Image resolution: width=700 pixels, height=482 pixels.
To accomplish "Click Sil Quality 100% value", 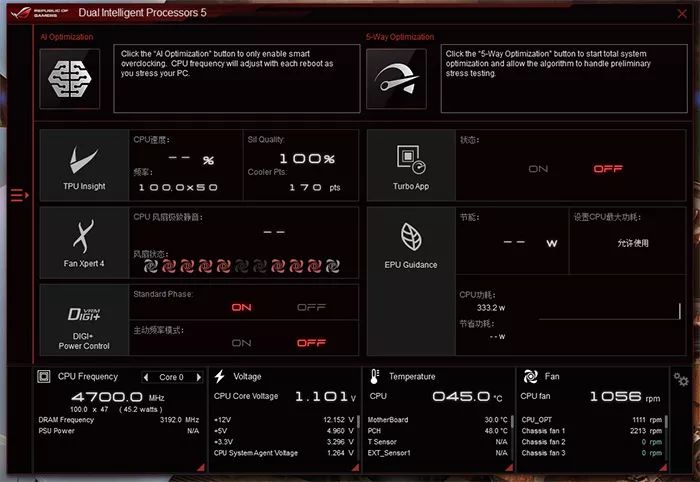I will [x=307, y=158].
